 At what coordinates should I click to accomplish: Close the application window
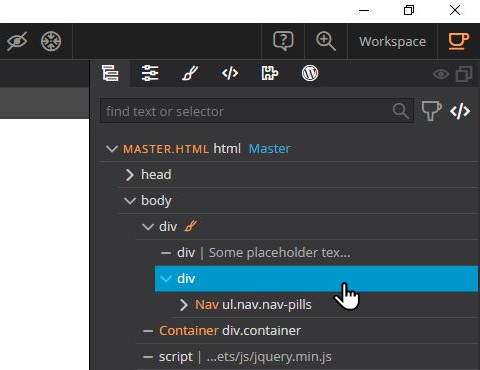click(x=455, y=10)
